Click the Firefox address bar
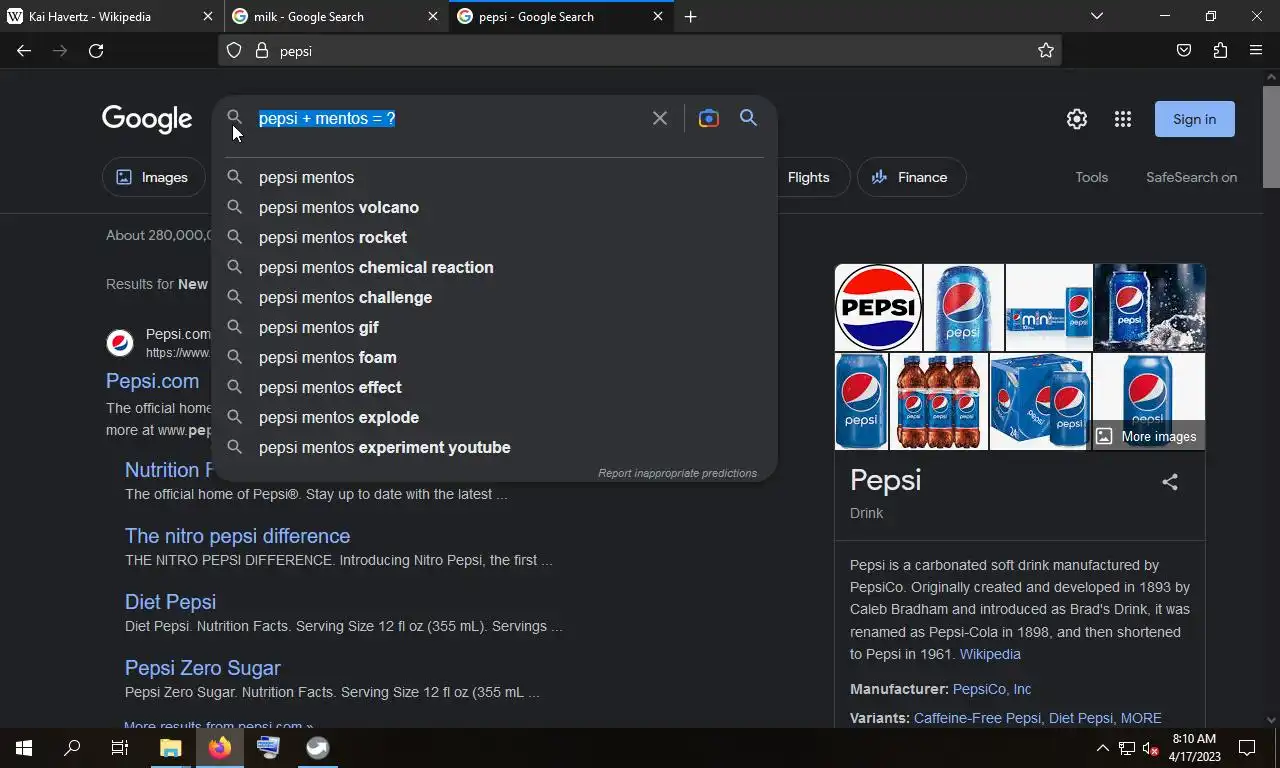1280x768 pixels. tap(640, 51)
